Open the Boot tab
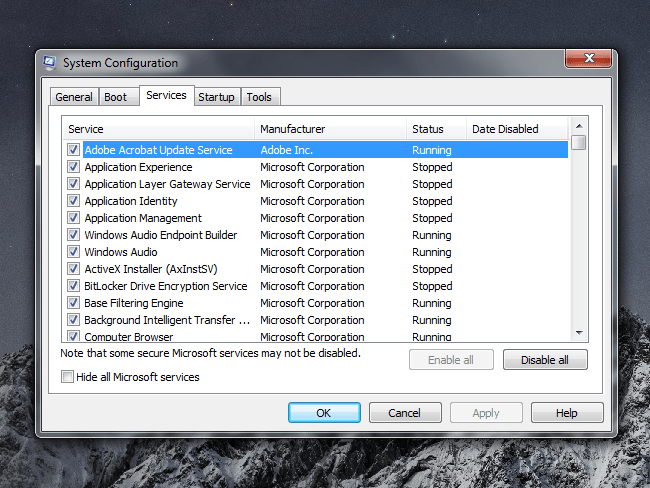 coord(116,97)
